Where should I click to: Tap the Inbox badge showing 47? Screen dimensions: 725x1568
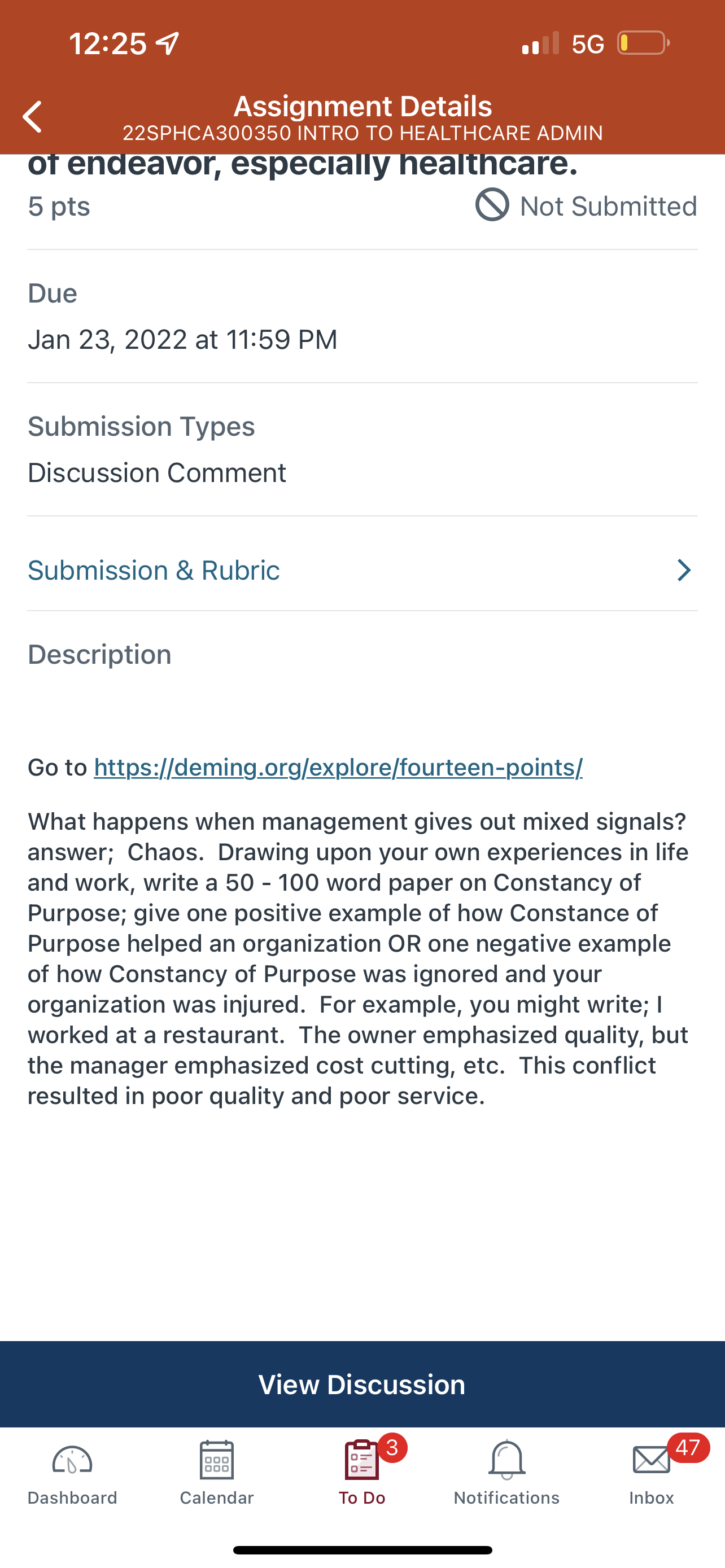click(688, 1447)
